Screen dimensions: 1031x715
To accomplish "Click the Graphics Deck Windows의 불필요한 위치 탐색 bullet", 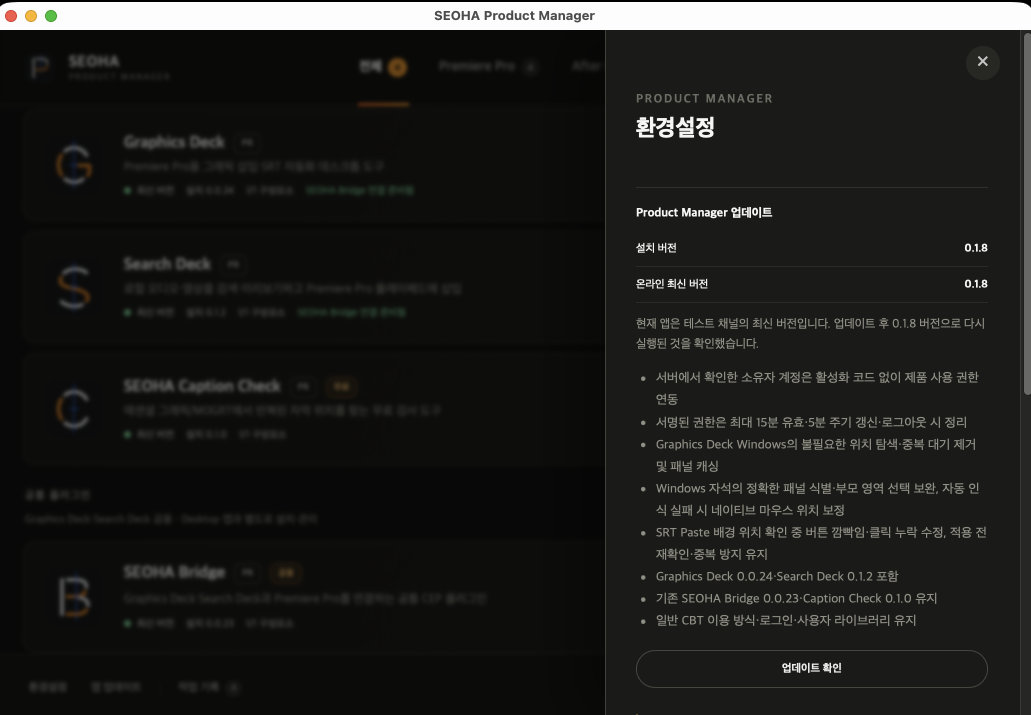I will [x=815, y=455].
